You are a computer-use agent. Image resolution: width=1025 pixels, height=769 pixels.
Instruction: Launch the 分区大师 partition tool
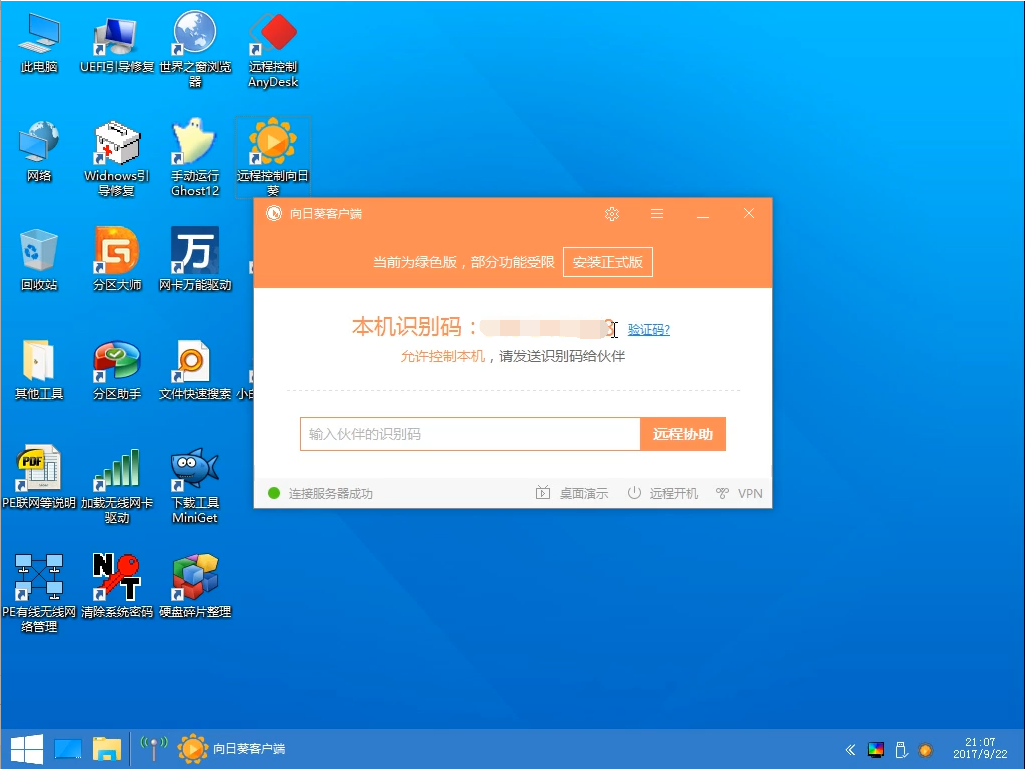(116, 248)
